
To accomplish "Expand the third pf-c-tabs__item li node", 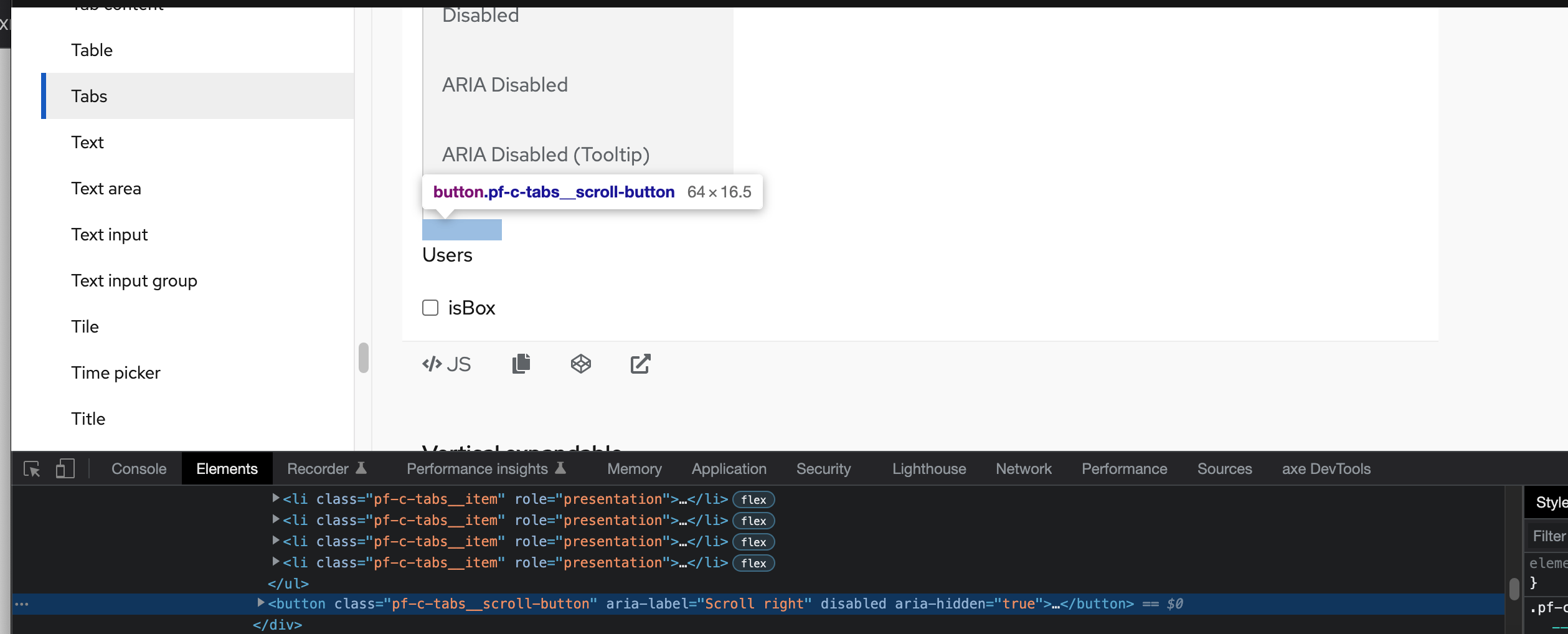I will pos(275,541).
